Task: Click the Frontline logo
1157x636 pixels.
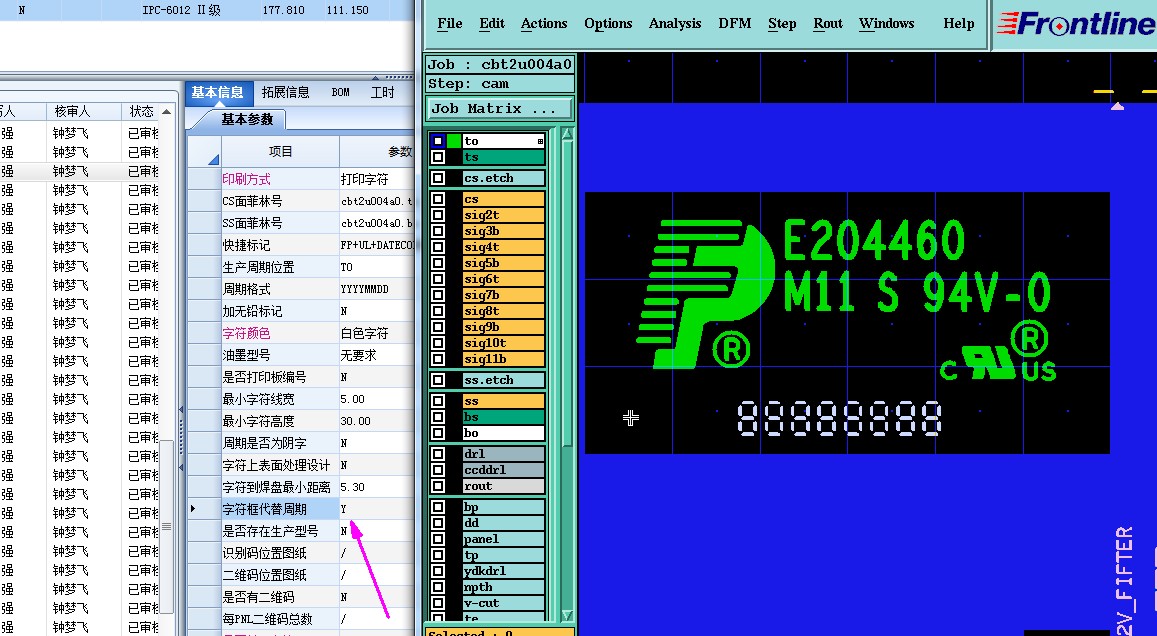Action: coord(1076,23)
